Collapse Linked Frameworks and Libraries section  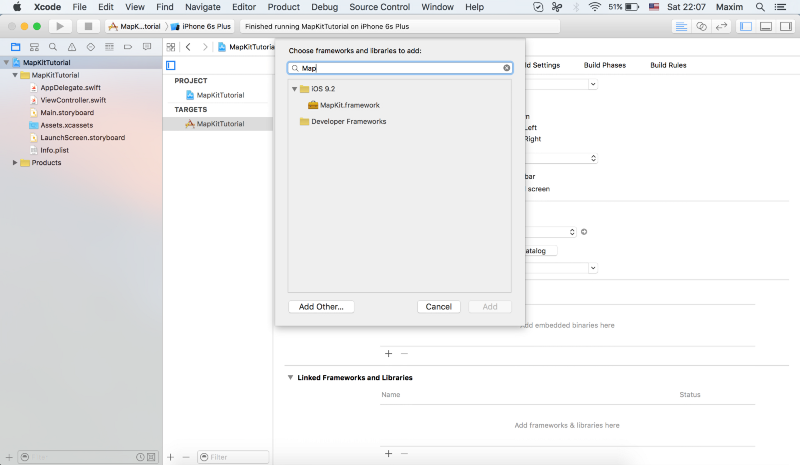(290, 377)
